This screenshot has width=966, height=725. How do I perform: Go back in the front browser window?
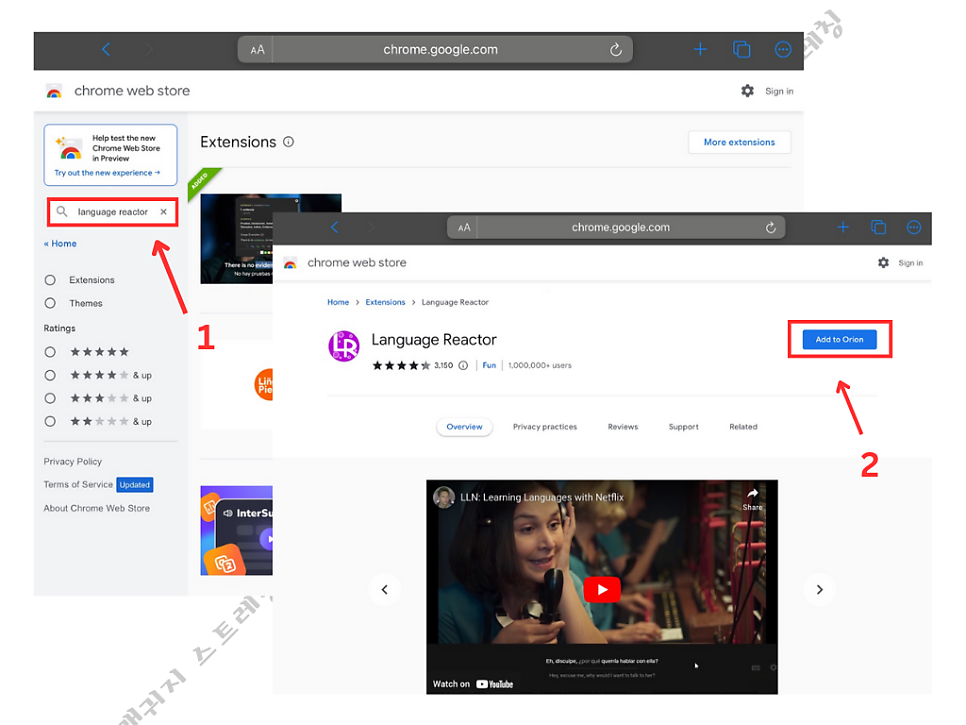pos(335,227)
